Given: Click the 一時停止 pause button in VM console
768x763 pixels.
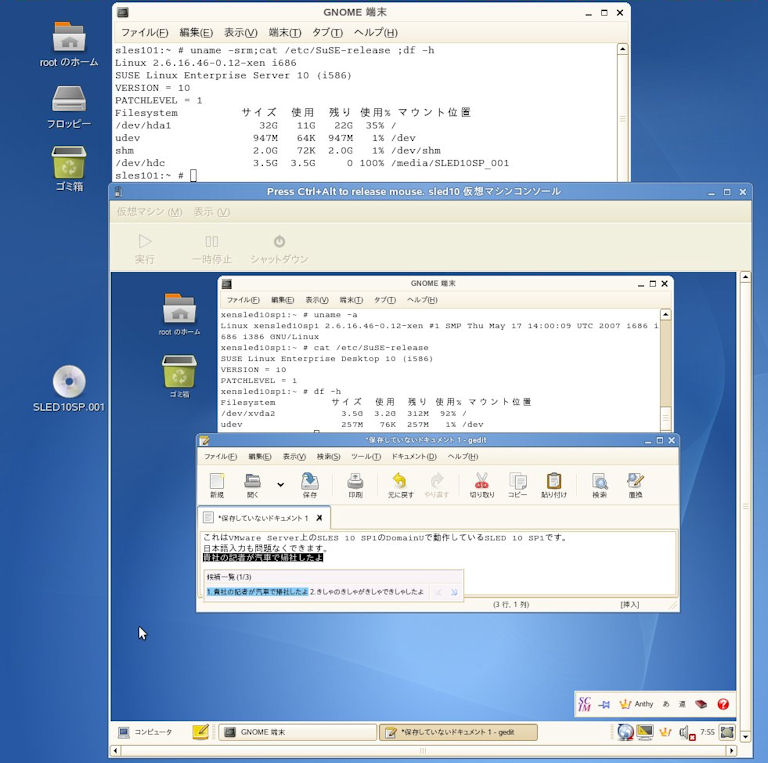Looking at the screenshot, I should click(212, 248).
